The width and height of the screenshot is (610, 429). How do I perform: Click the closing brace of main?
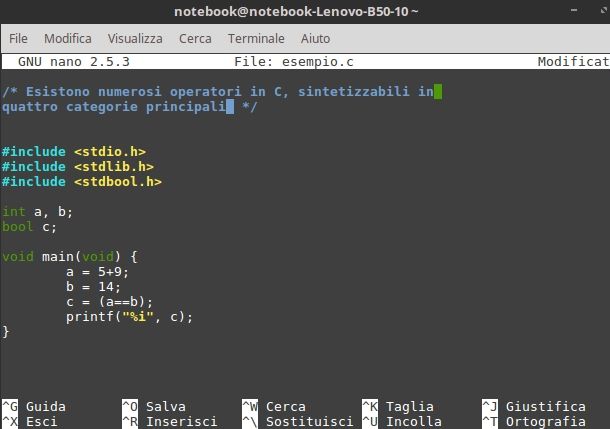pos(5,332)
